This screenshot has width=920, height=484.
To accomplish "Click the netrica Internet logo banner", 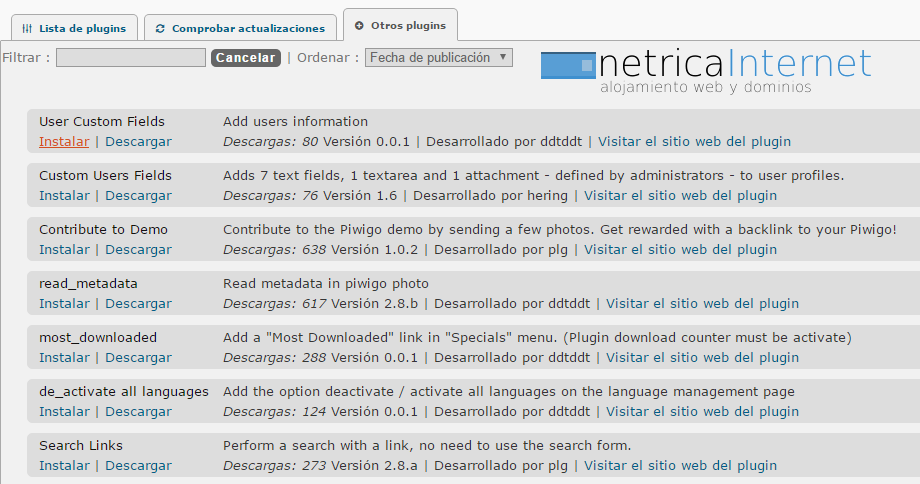I will pos(706,69).
